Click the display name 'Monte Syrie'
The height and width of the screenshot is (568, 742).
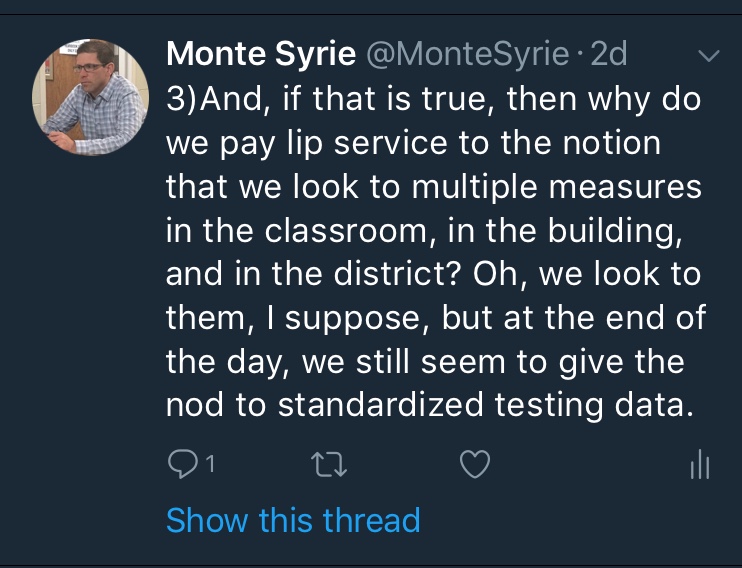pos(261,55)
